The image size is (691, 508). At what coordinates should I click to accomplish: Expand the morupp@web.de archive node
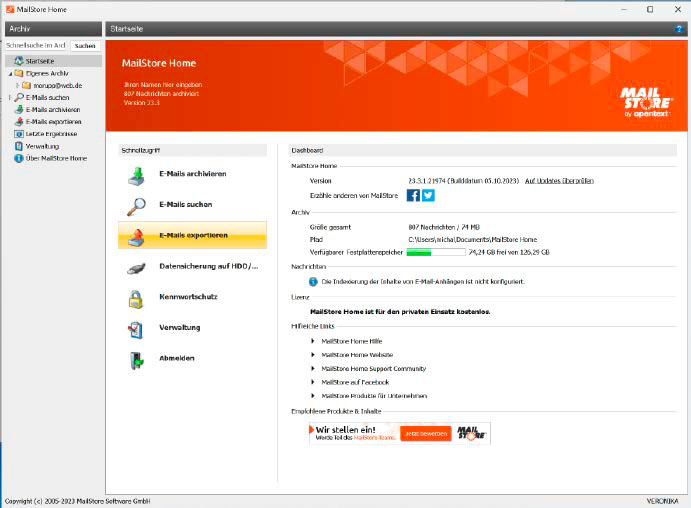18,85
